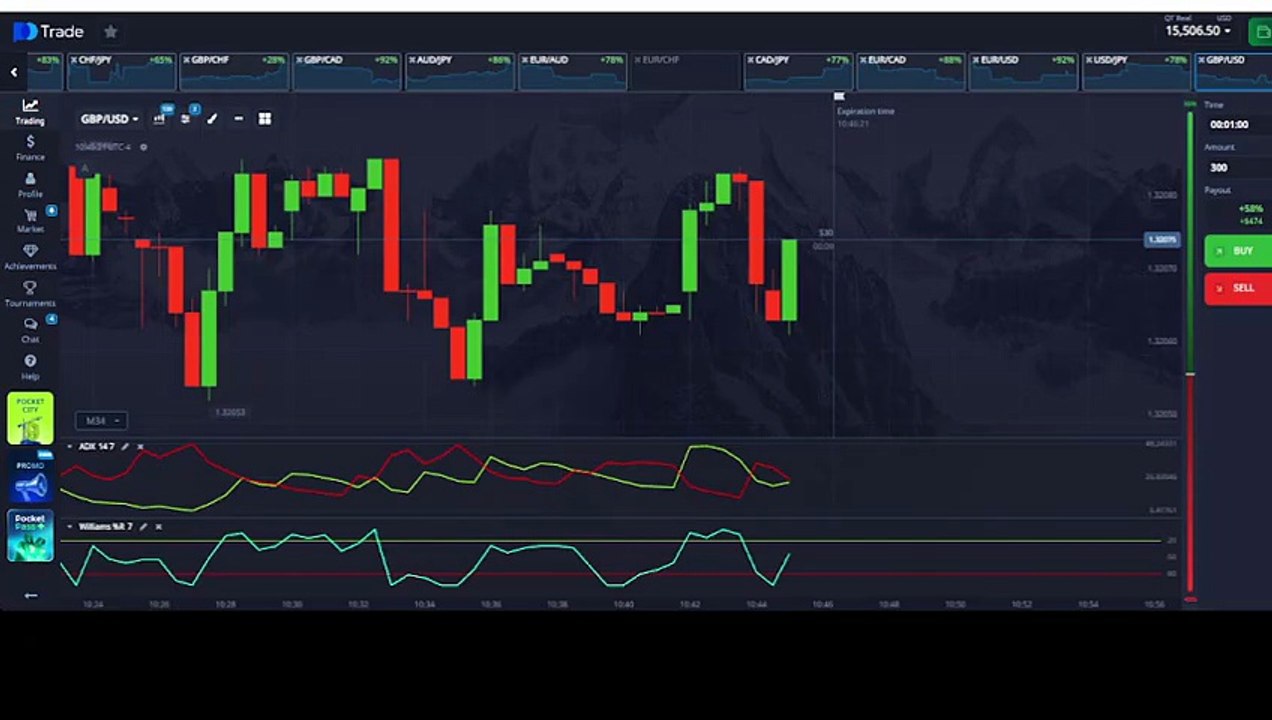Collapse the ADX 14 7 indicator panel
The width and height of the screenshot is (1272, 720).
click(x=69, y=446)
